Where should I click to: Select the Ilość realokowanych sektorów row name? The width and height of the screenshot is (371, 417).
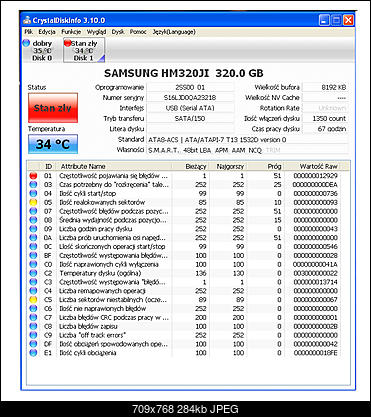pos(102,202)
